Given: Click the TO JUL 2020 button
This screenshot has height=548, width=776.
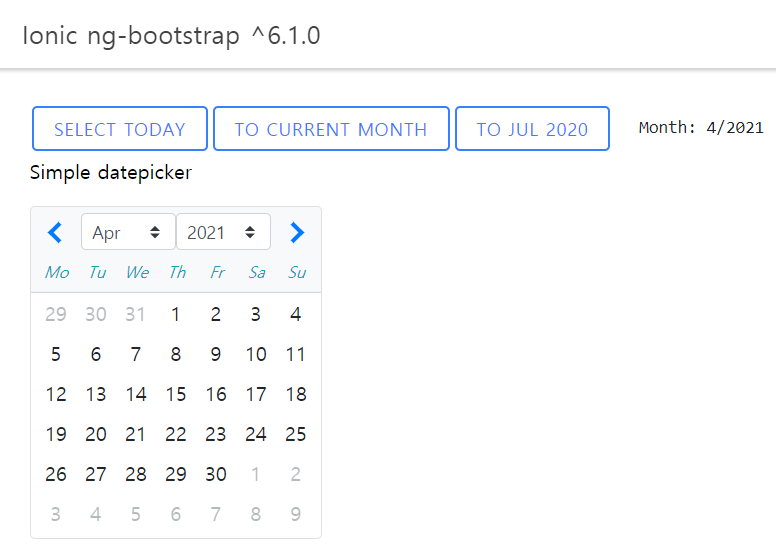Looking at the screenshot, I should pos(532,129).
